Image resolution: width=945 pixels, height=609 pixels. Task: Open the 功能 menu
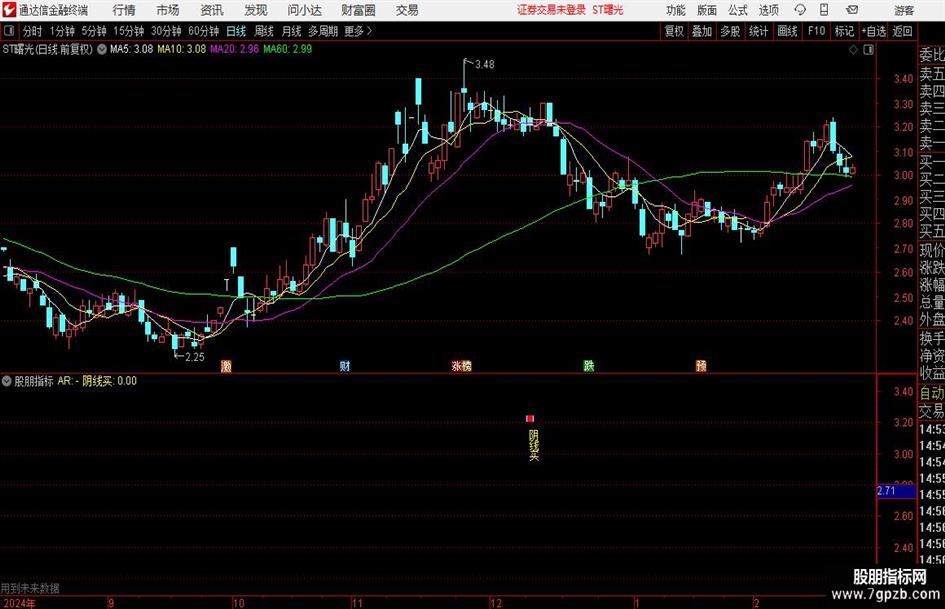coord(676,10)
